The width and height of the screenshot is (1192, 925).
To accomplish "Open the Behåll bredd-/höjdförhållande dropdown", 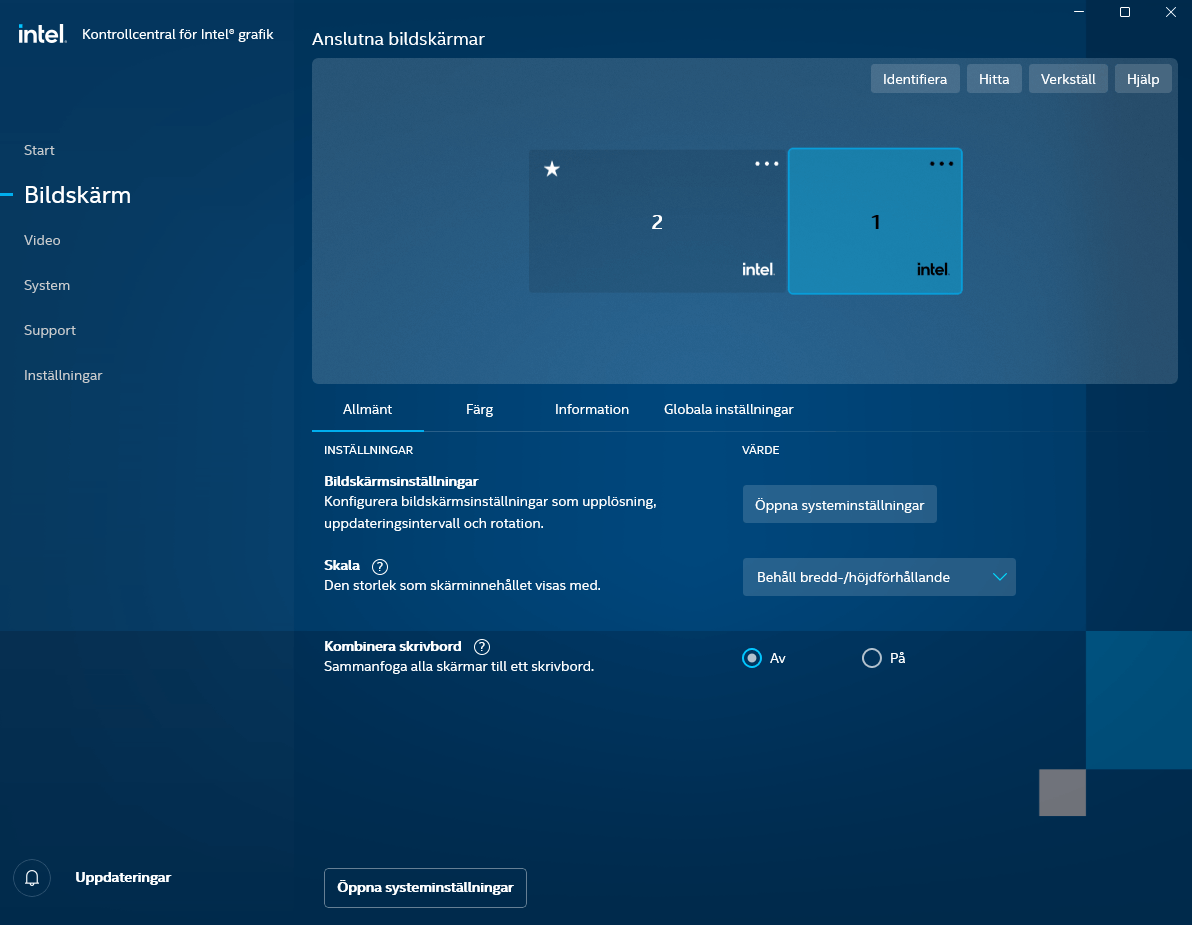I will (878, 577).
